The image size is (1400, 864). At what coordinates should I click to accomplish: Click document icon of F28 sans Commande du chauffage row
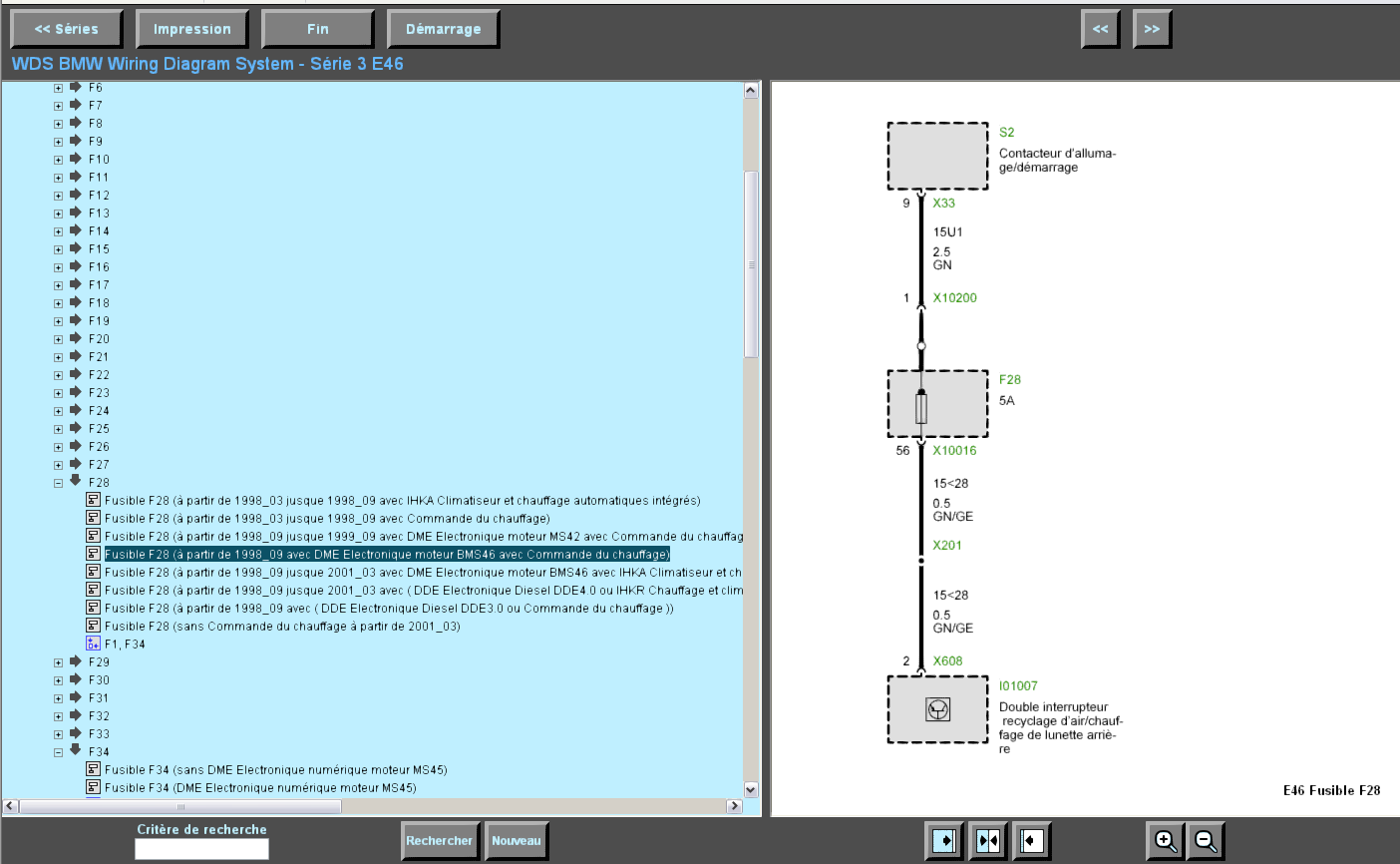coord(93,626)
